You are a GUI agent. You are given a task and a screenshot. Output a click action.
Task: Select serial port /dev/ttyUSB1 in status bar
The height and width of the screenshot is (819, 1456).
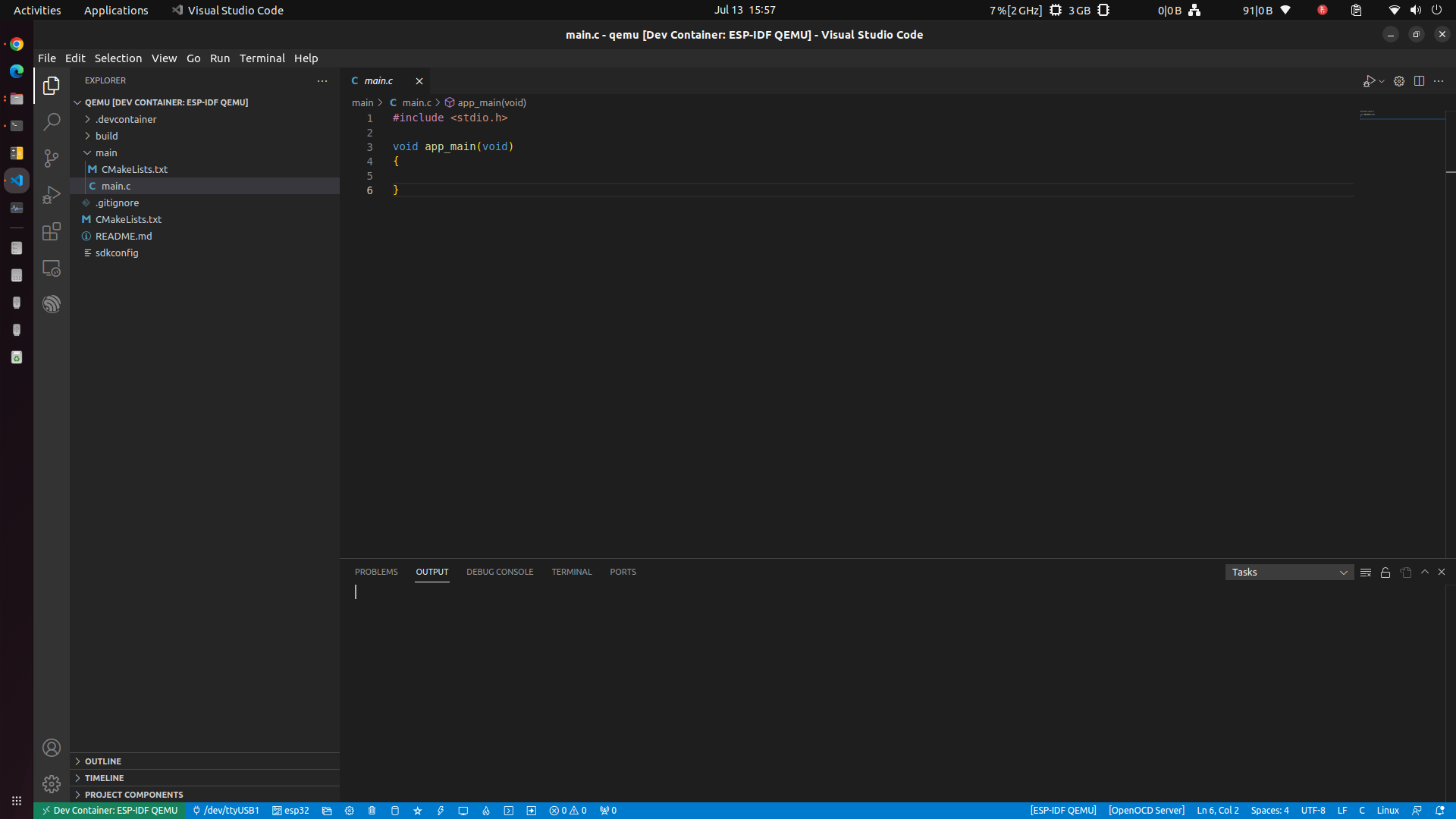[x=225, y=810]
